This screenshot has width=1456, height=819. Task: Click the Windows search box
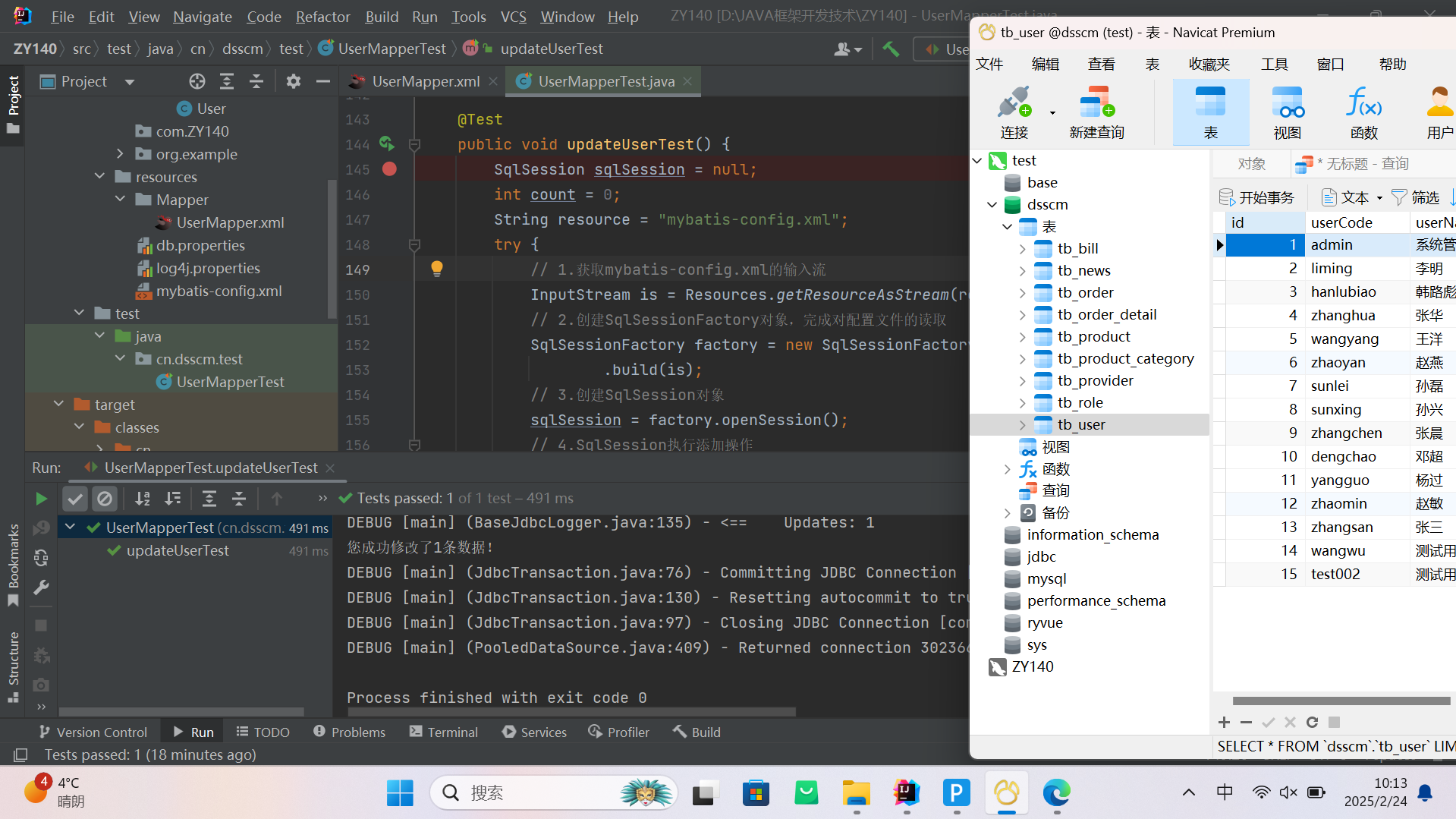[553, 793]
